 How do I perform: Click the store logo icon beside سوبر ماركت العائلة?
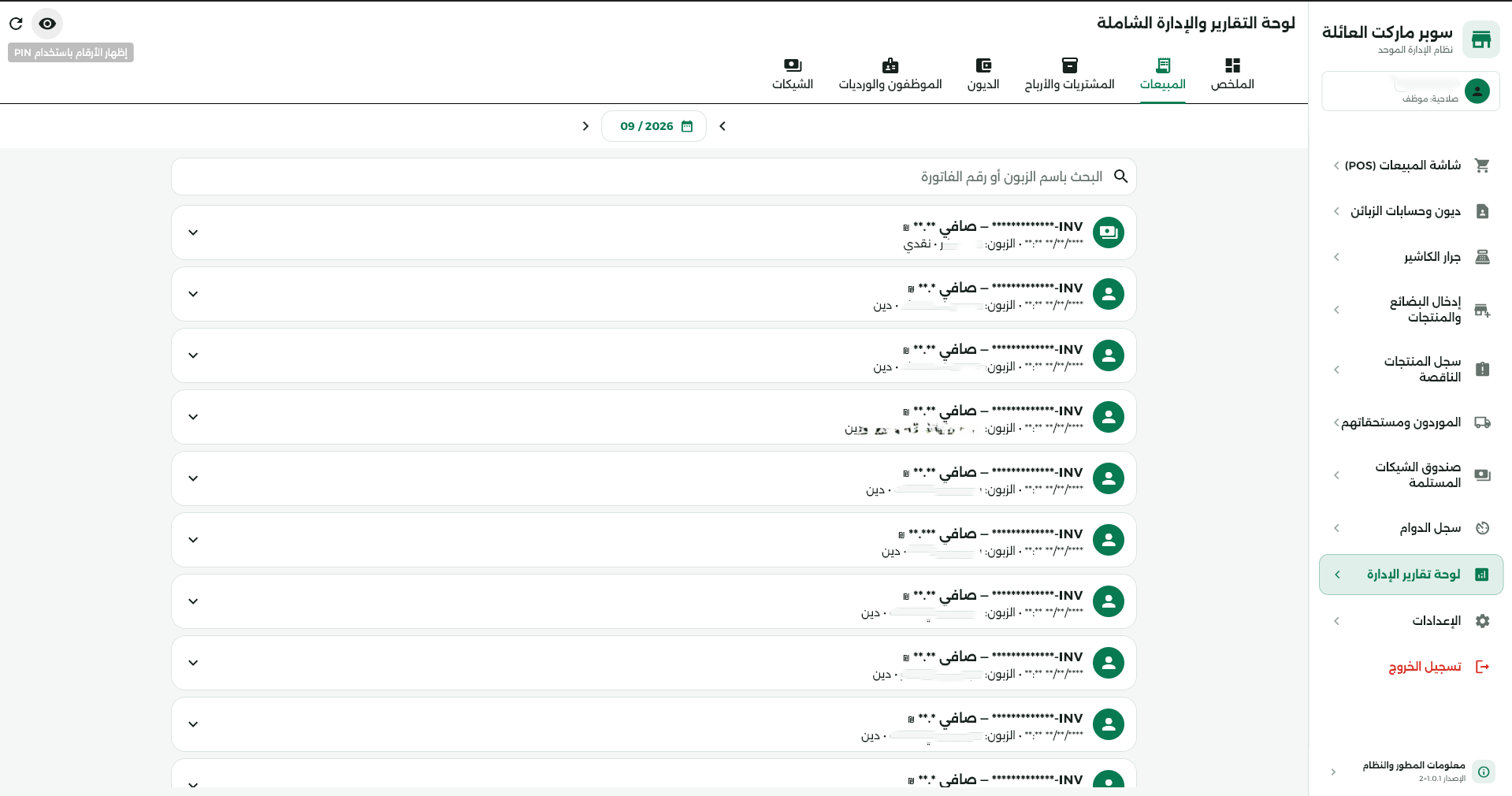(1481, 39)
